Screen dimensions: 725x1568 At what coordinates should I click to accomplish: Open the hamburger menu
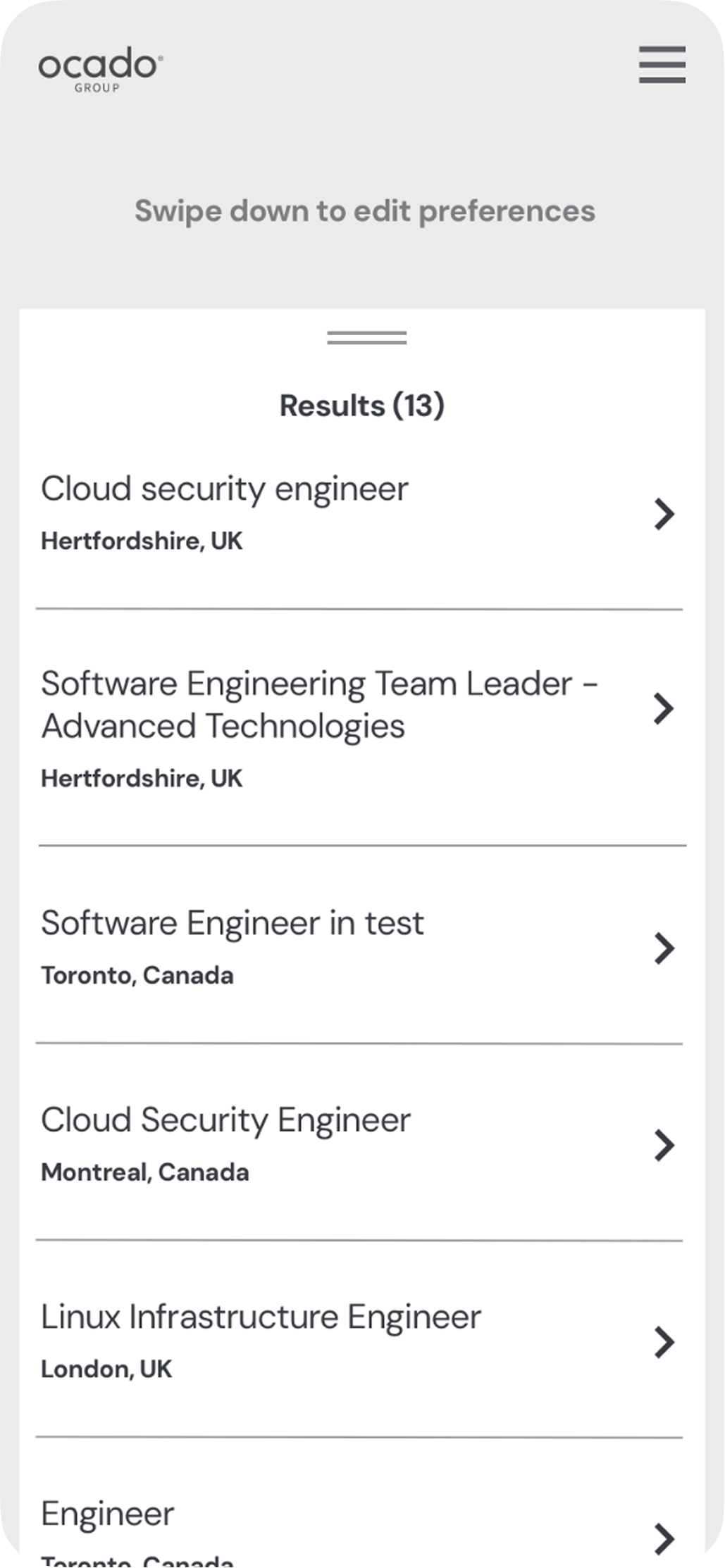coord(662,65)
